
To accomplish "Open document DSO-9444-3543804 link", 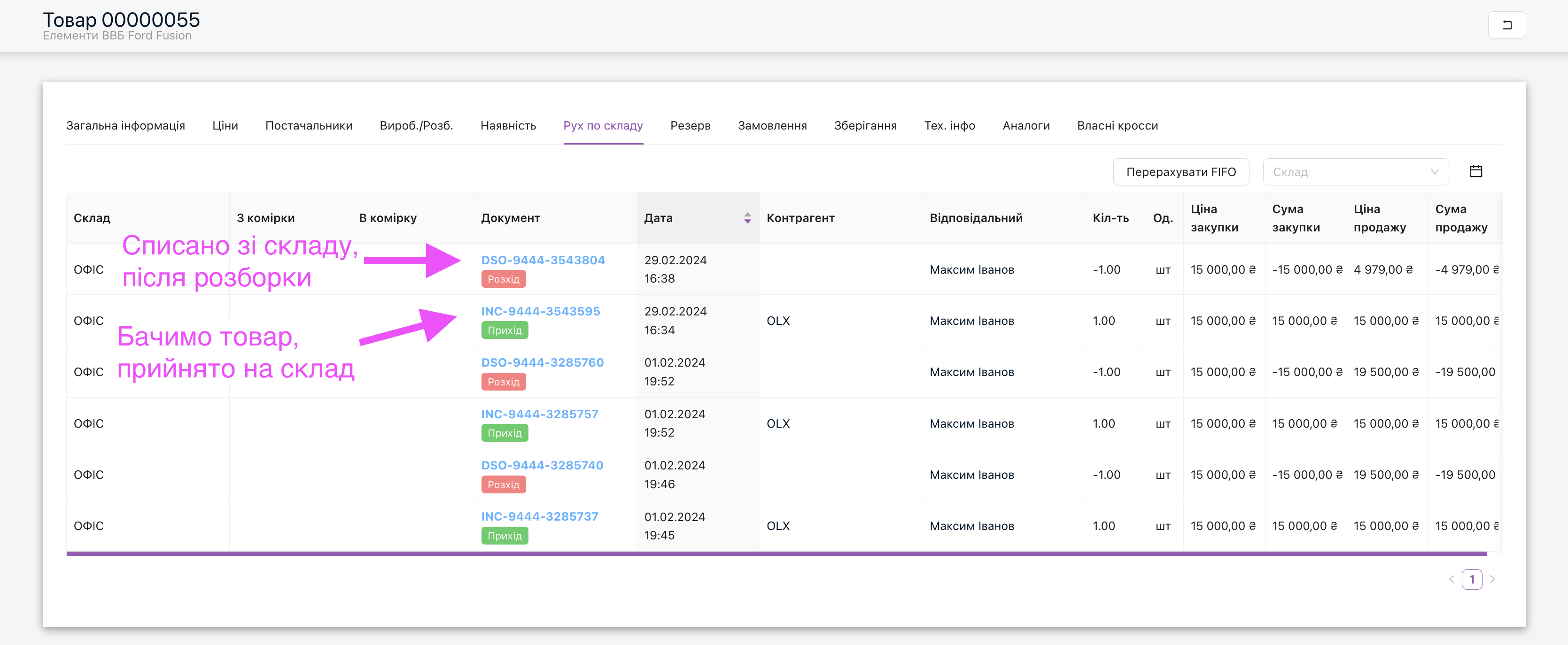I will [x=543, y=260].
